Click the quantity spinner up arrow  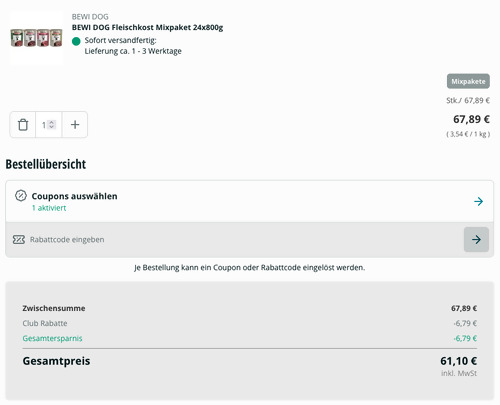click(52, 122)
